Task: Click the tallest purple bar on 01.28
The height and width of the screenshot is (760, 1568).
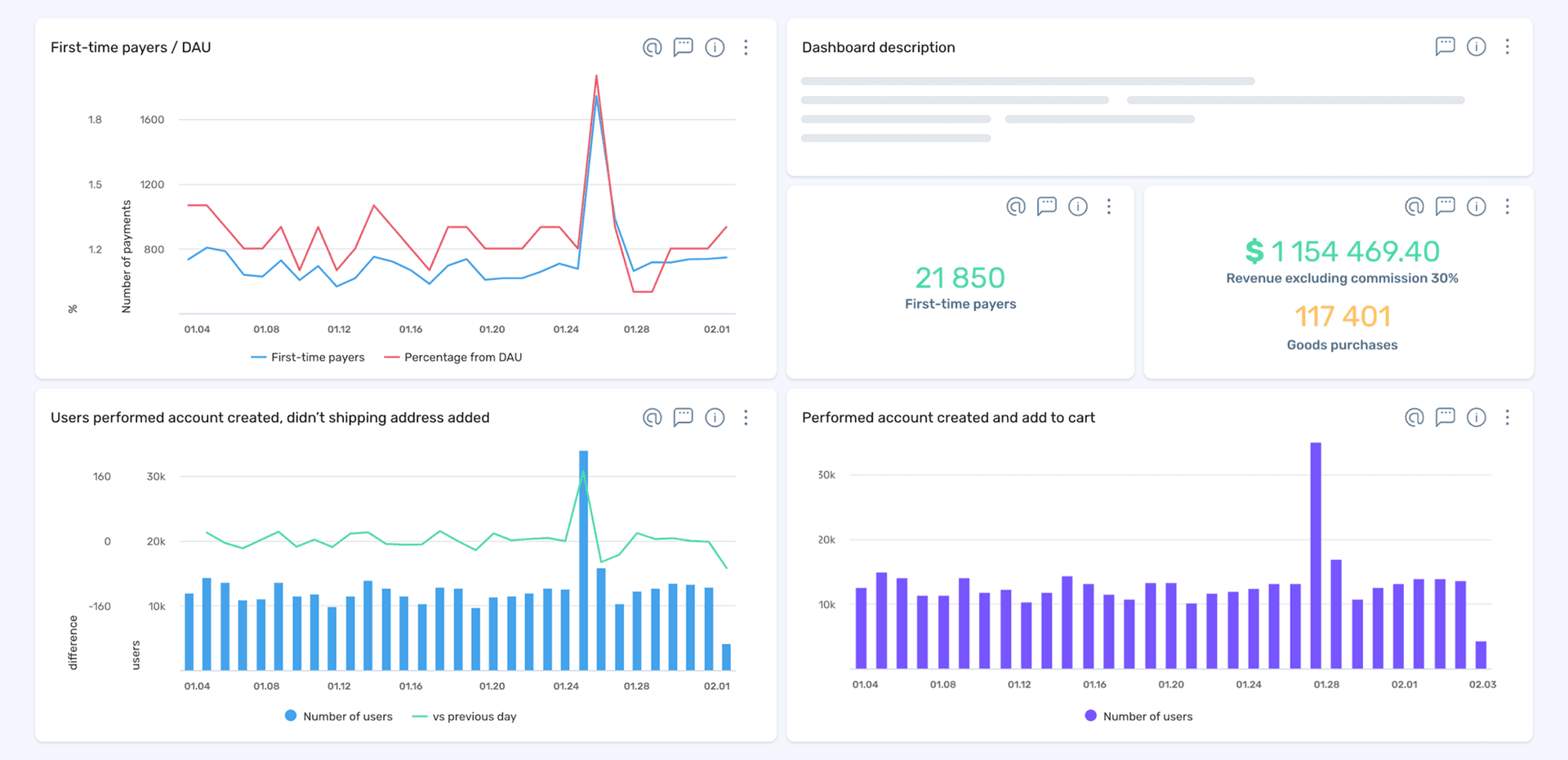Action: pos(1315,555)
